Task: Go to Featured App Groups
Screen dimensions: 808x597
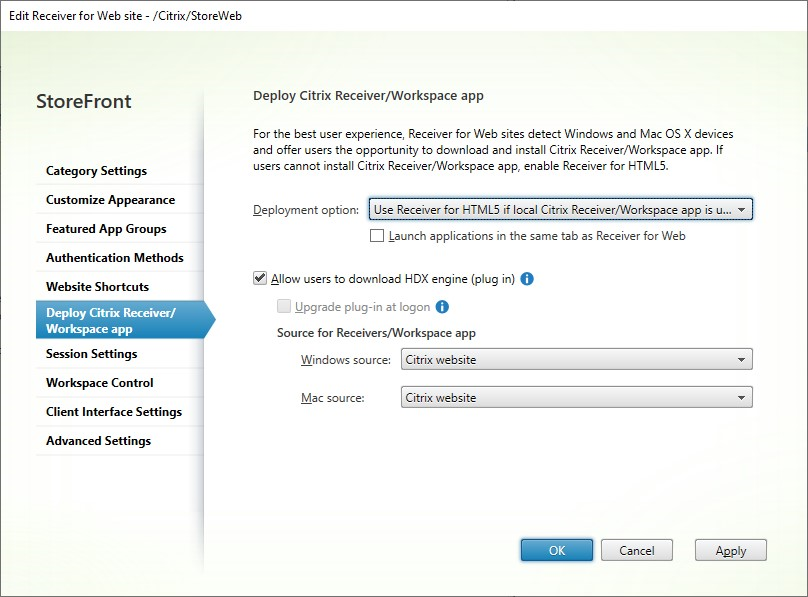Action: [106, 229]
